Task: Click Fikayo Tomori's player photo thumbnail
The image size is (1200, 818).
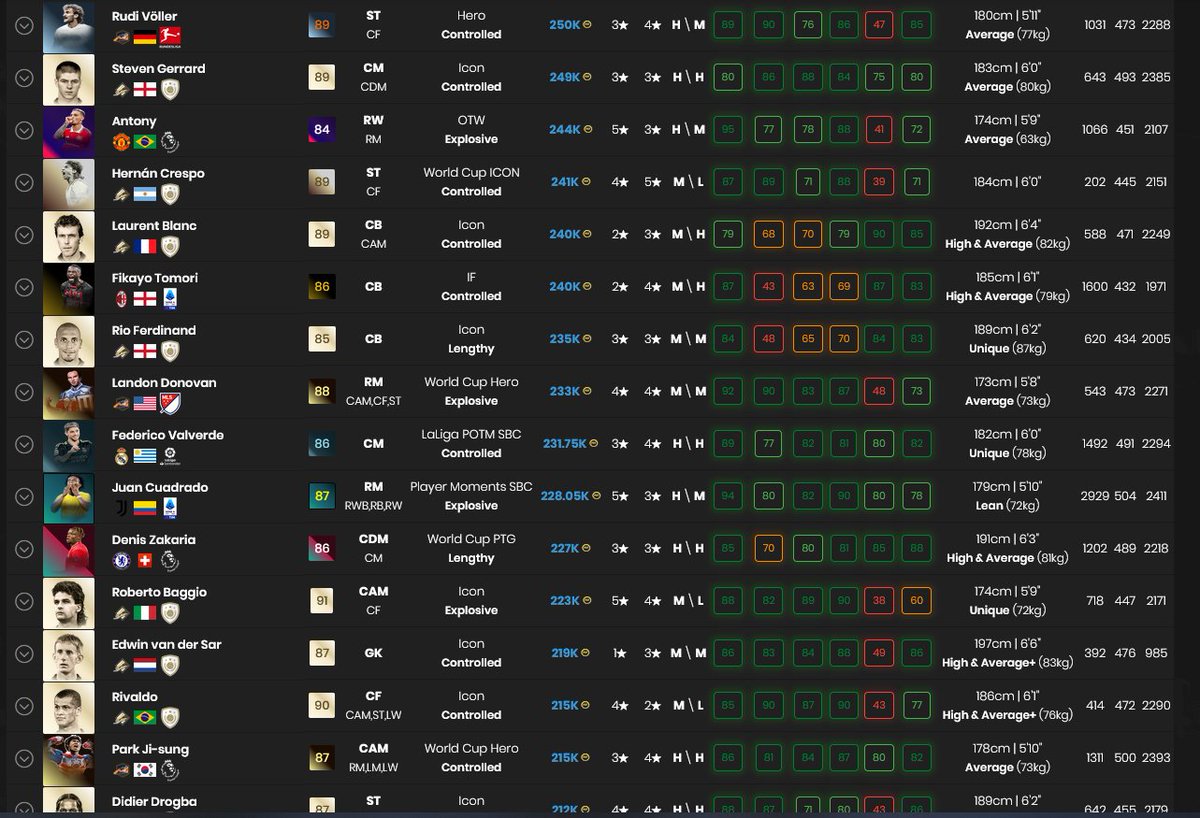Action: [69, 287]
